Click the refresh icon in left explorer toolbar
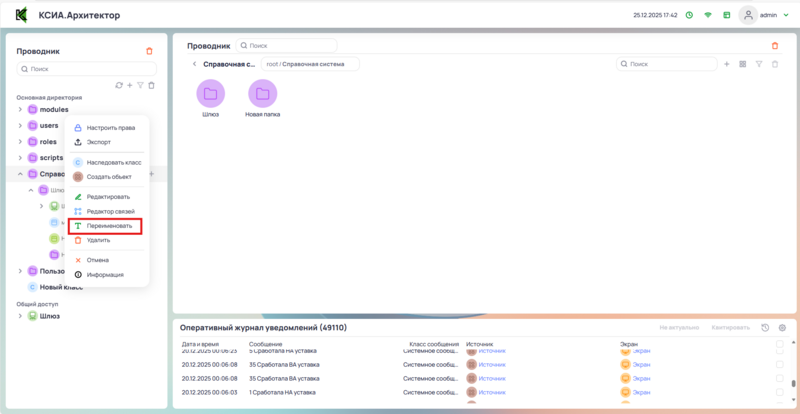This screenshot has height=414, width=800. [x=119, y=85]
